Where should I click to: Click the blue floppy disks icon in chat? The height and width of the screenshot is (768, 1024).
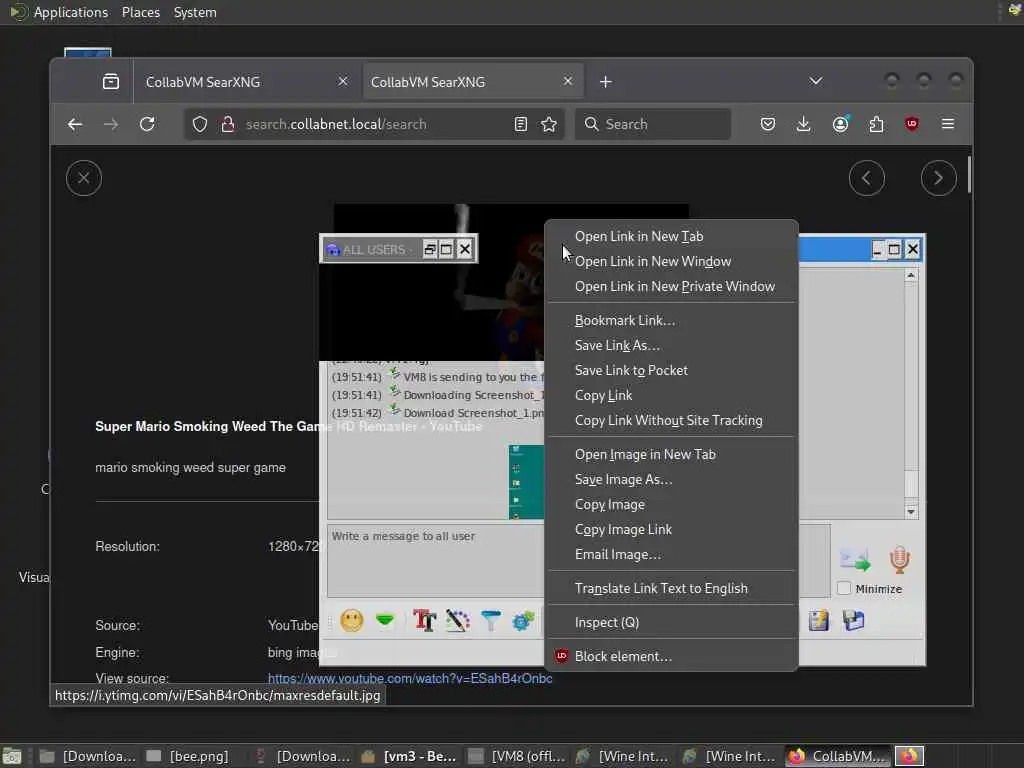click(x=853, y=620)
